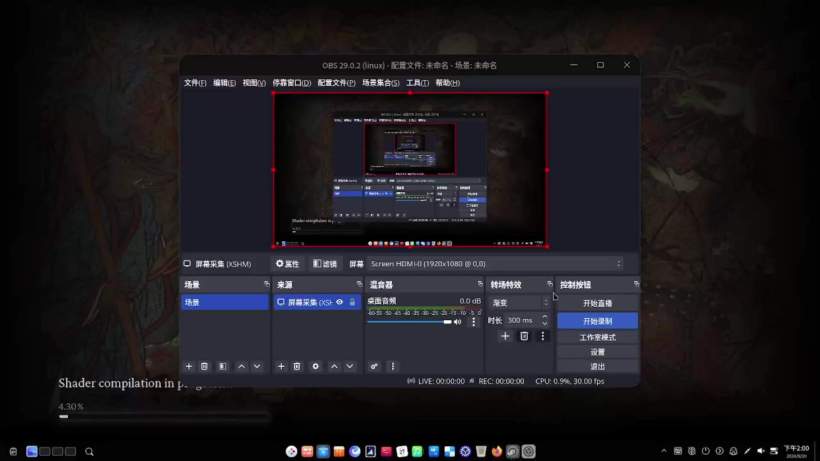Open the 工具(T) menu
The height and width of the screenshot is (461, 820).
pos(417,83)
